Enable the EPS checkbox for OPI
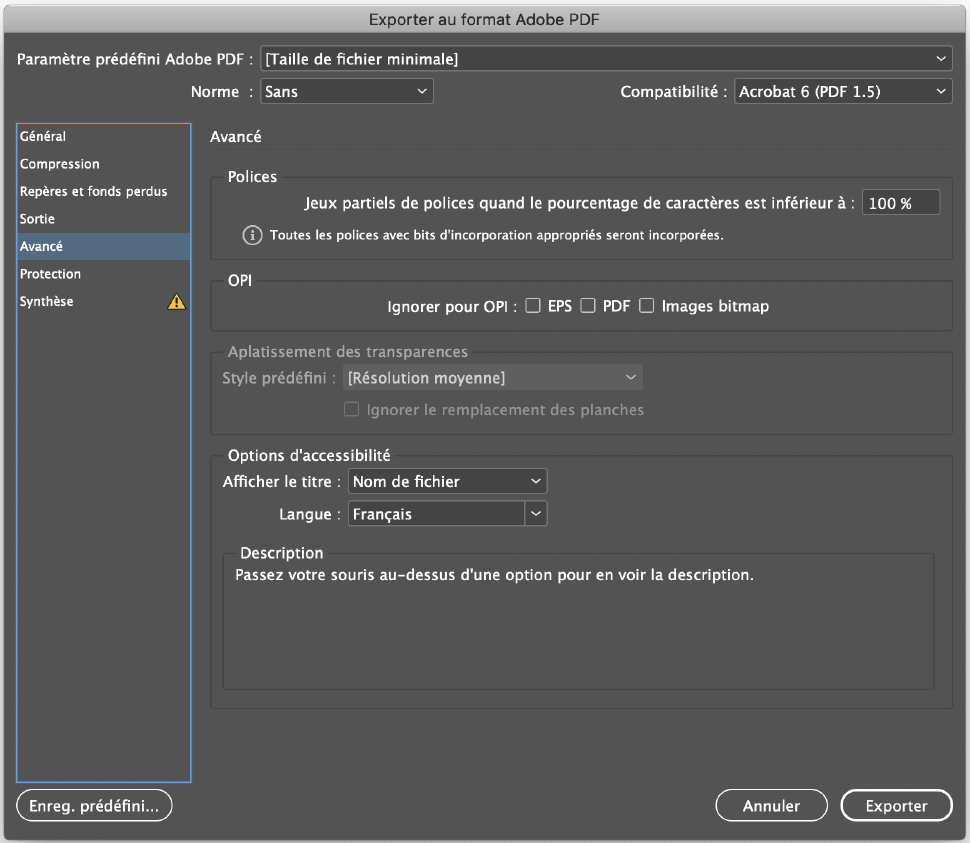 pos(533,306)
